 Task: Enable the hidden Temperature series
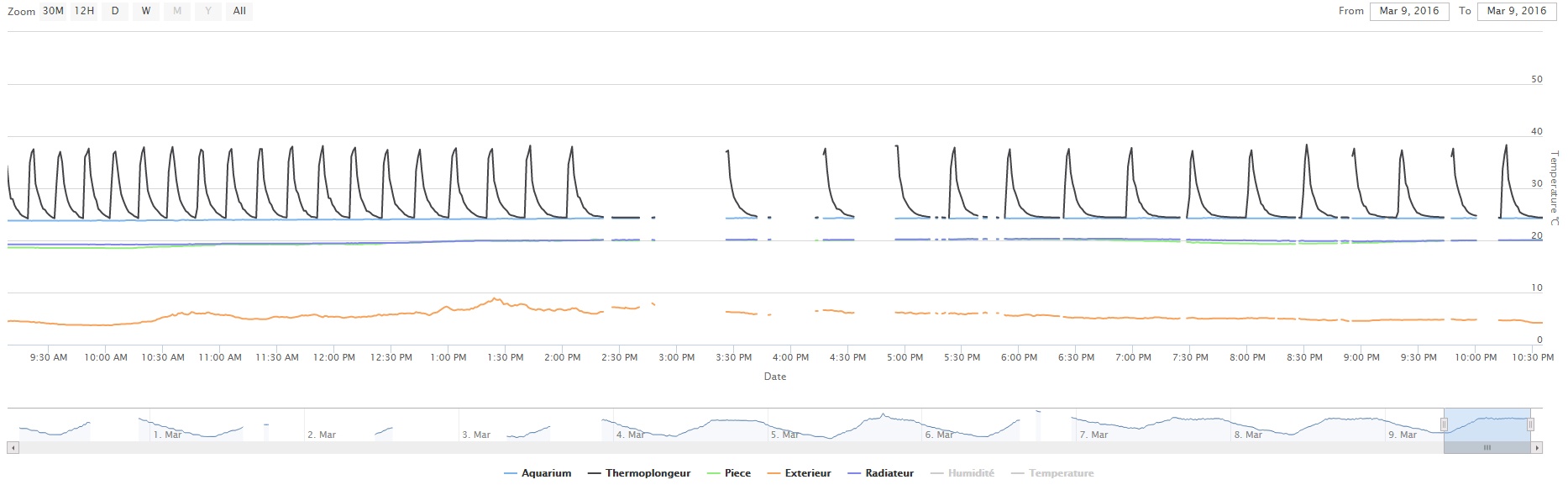click(1052, 473)
